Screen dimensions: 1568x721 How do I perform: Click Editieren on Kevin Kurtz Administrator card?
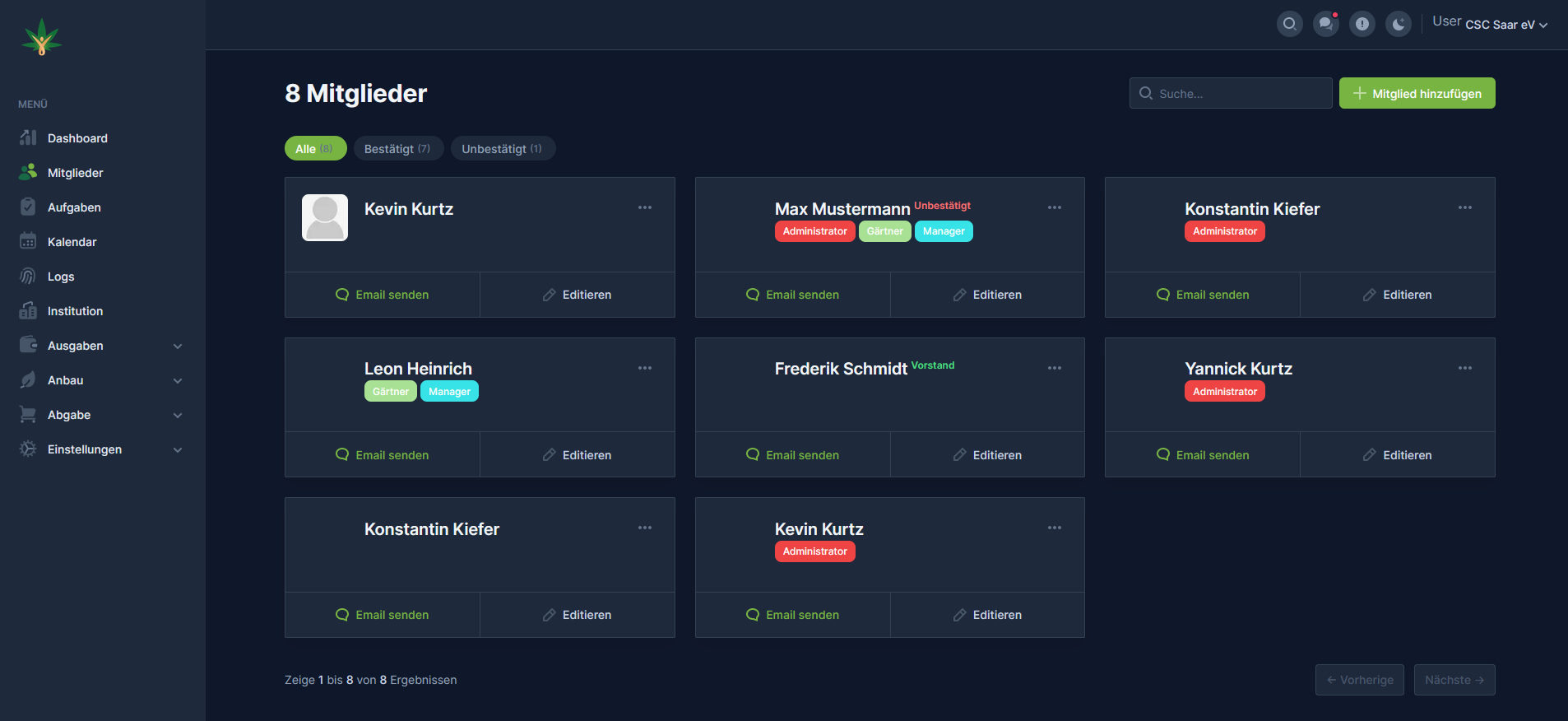(x=987, y=615)
